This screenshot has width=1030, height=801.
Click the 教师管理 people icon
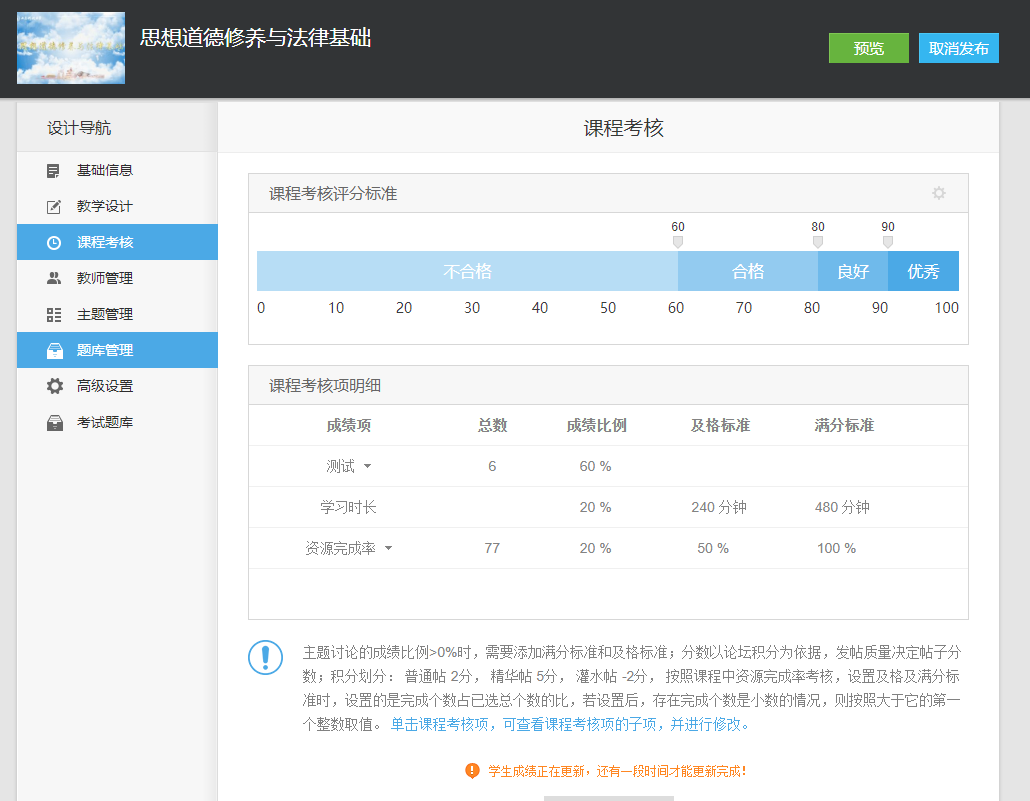[54, 279]
